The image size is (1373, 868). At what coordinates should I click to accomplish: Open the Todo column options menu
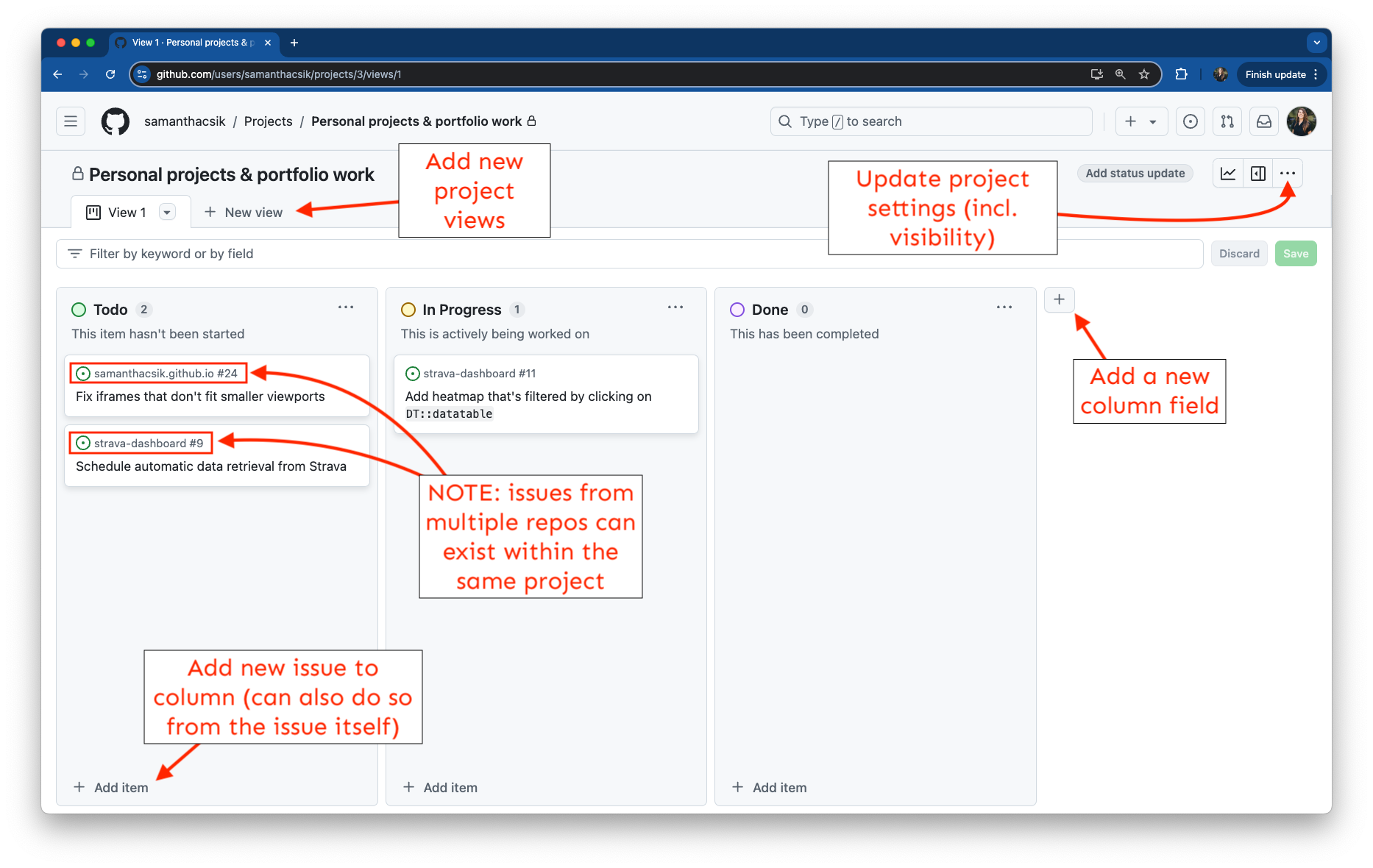click(346, 307)
